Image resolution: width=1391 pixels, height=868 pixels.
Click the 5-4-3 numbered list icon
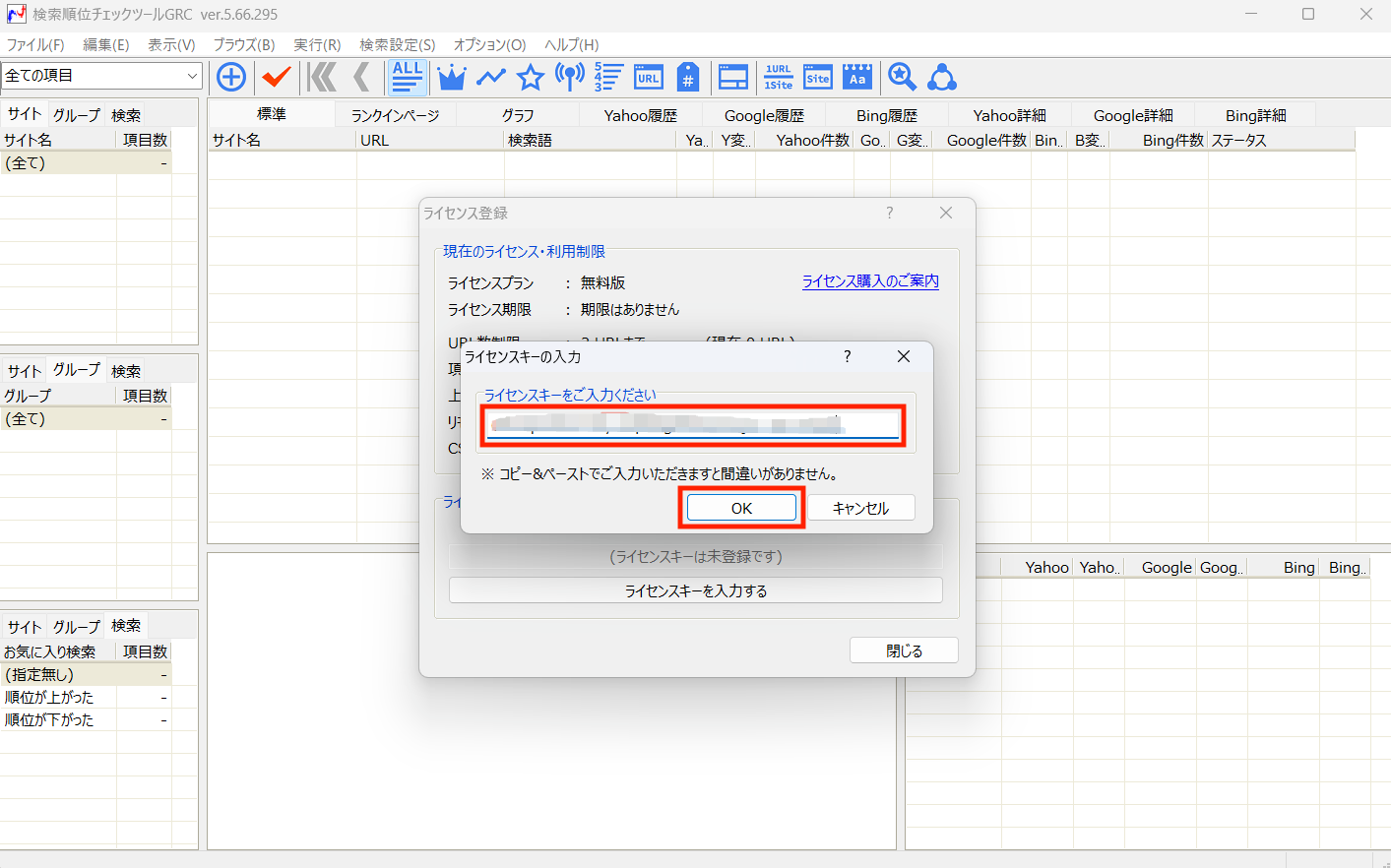coord(608,77)
